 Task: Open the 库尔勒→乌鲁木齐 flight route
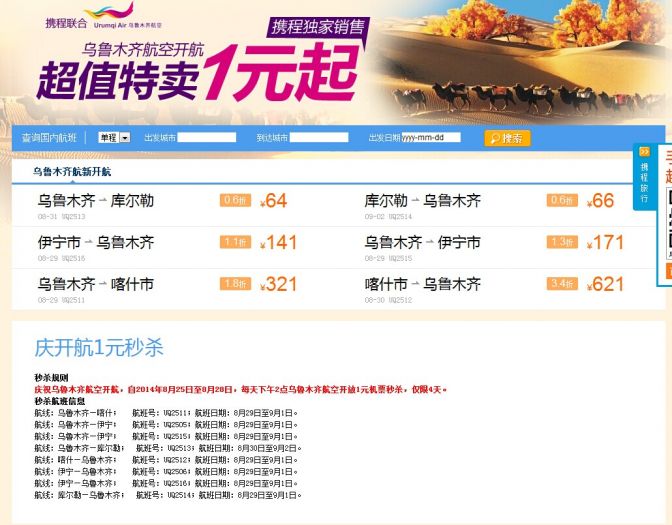click(423, 201)
